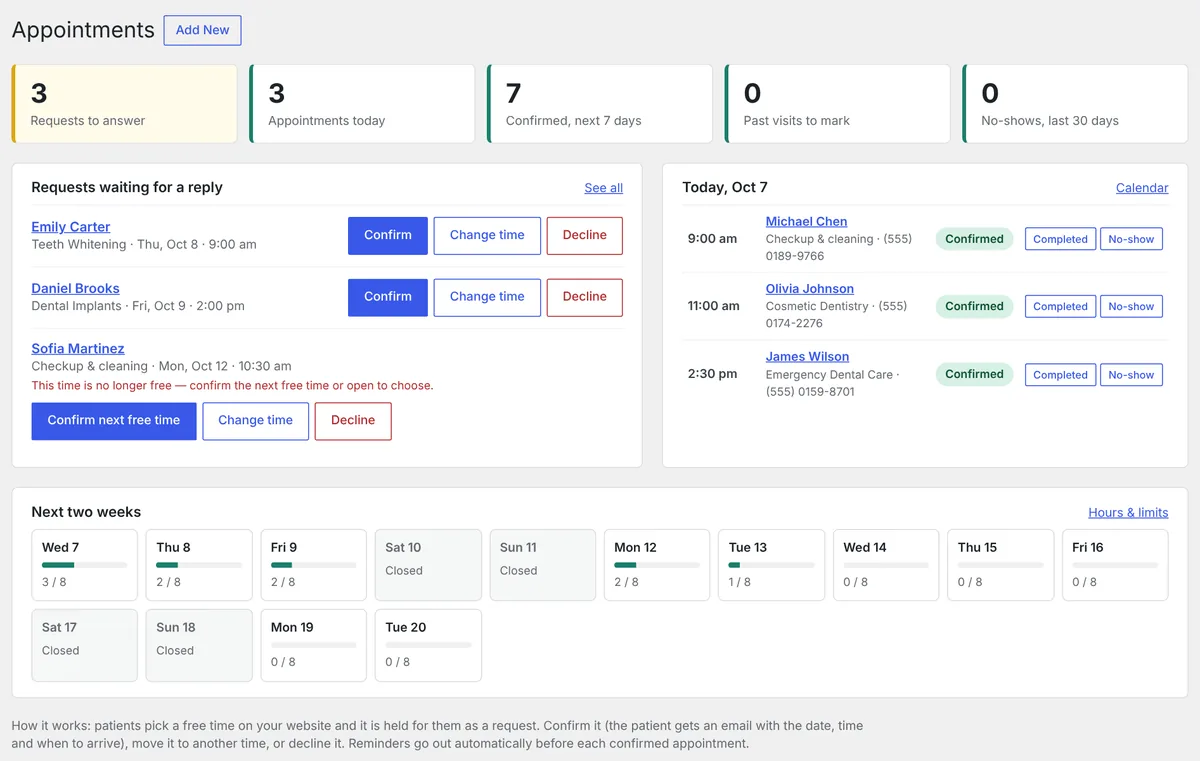Decline Sofia Martinez's request

[353, 421]
